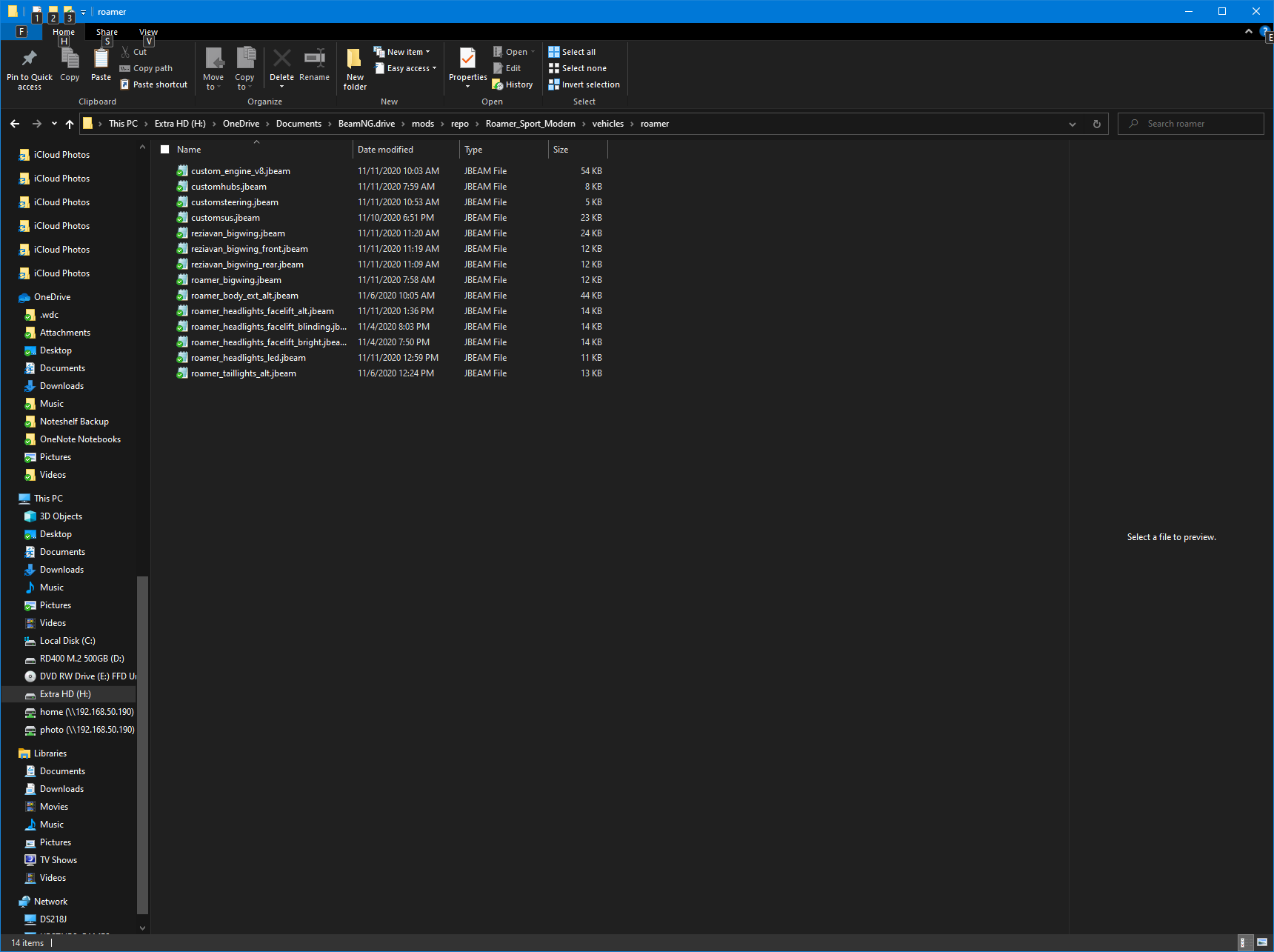
Task: Click the Edit command
Action: pyautogui.click(x=507, y=68)
